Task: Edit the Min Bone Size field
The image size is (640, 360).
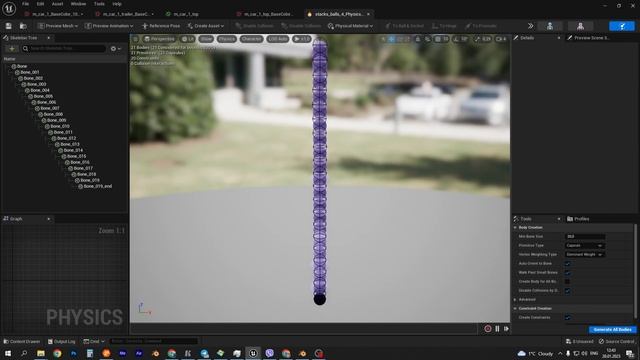Action: (585, 236)
